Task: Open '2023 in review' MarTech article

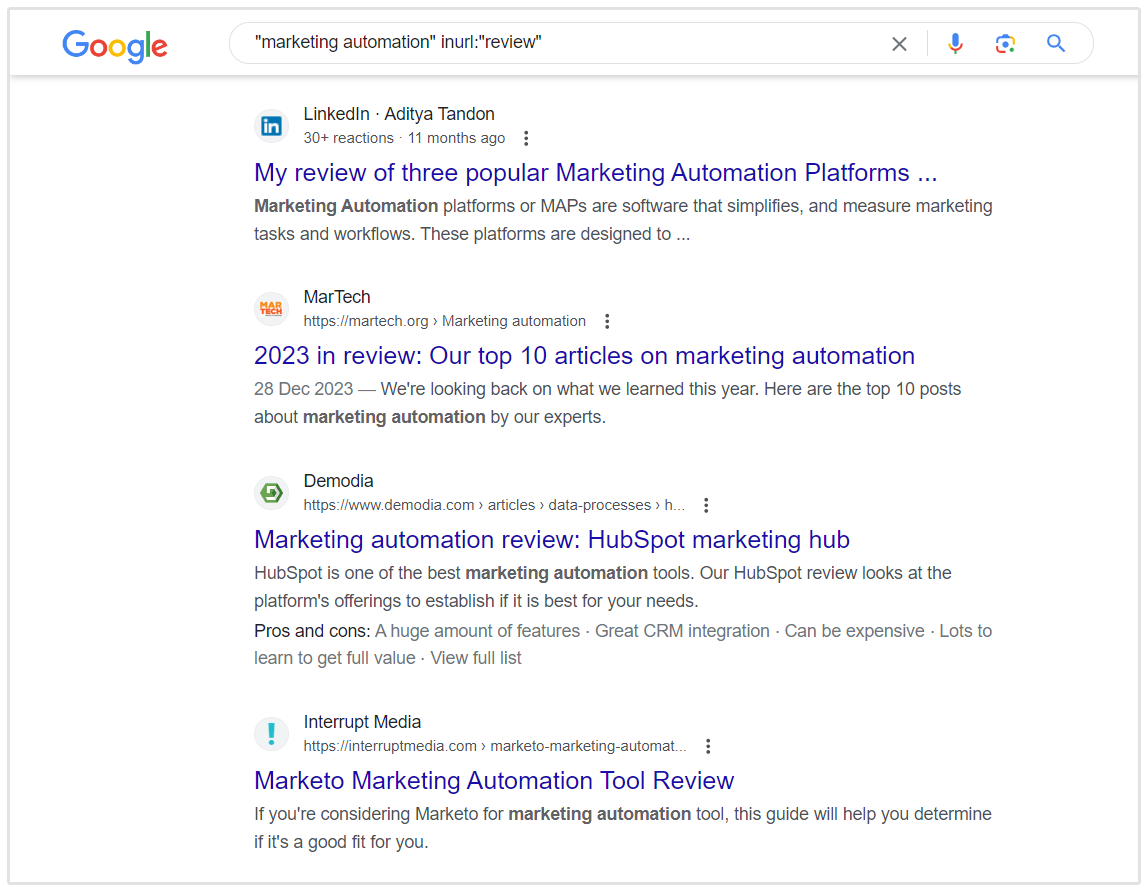Action: [584, 356]
